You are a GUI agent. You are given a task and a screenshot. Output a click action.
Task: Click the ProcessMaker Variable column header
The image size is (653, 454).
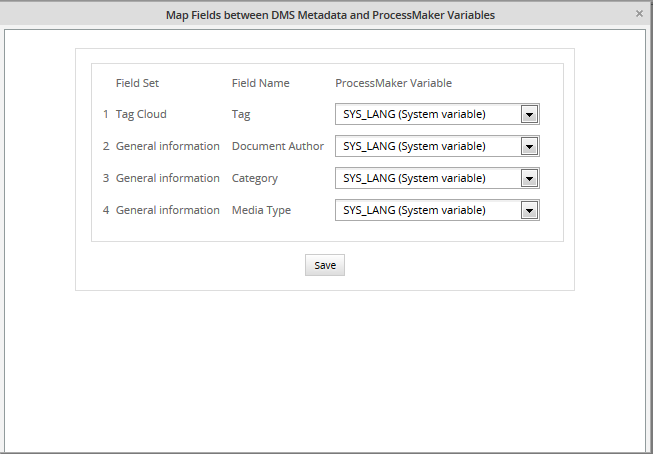393,83
